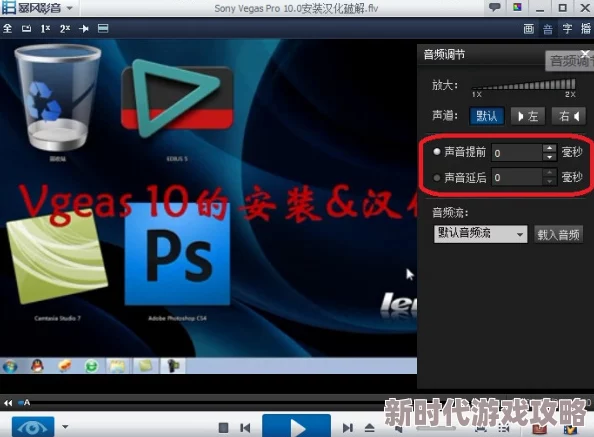Click the rewind icon on the progress bar
This screenshot has width=594, height=437.
8,403
